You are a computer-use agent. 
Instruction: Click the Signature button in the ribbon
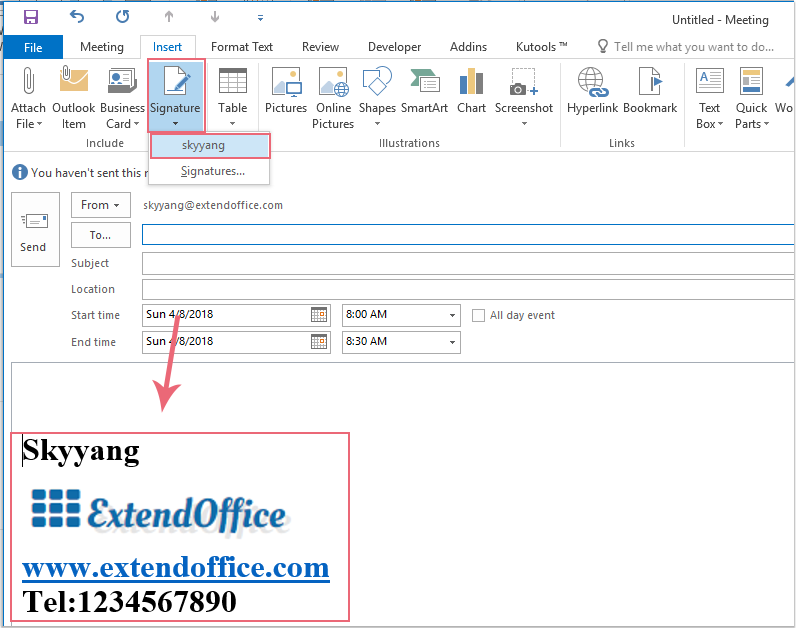[176, 95]
